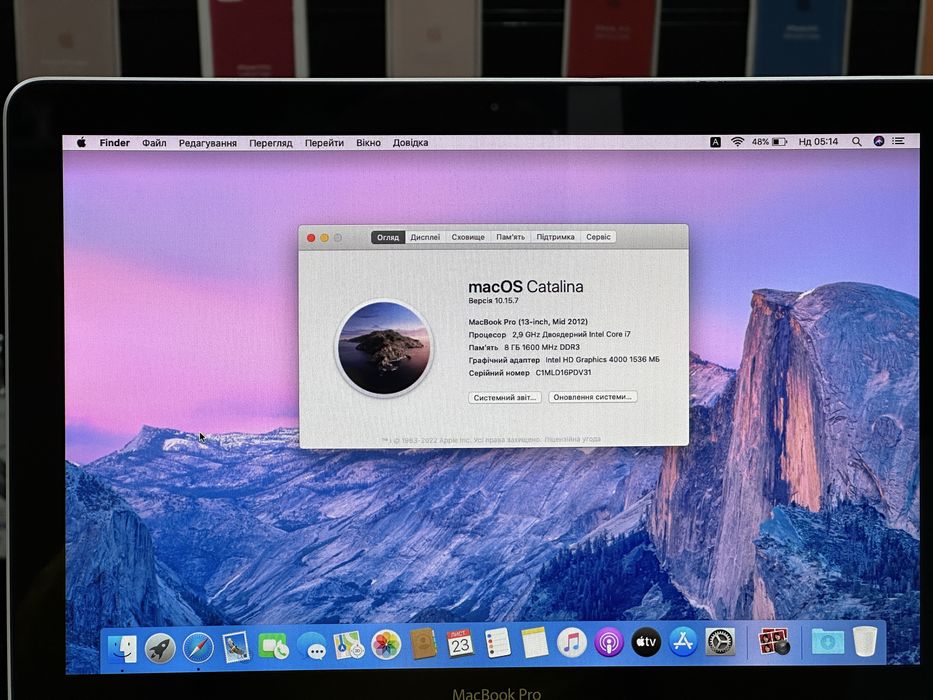Screen dimensions: 933x700
Task: Click the Системний звіт... button
Action: tap(505, 397)
